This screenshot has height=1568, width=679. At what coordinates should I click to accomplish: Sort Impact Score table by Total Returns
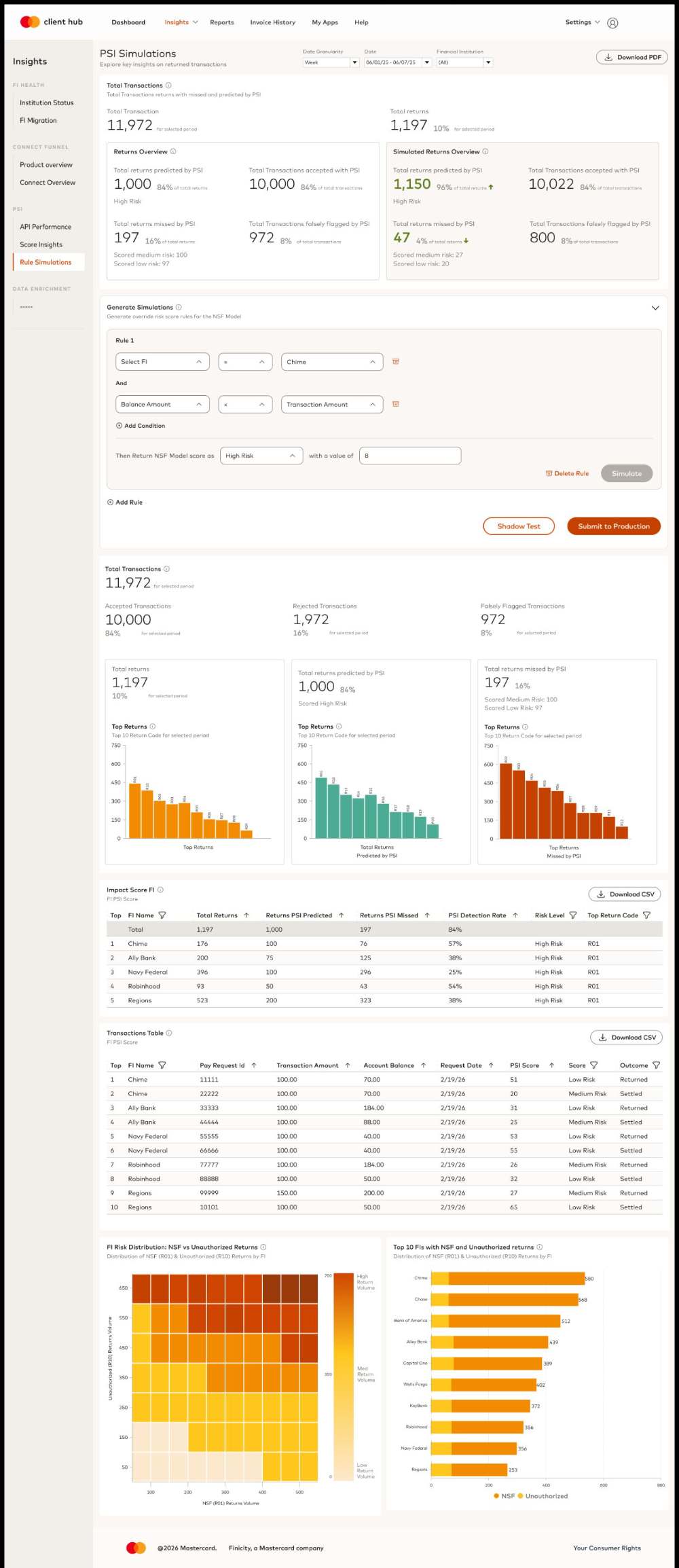pos(246,915)
